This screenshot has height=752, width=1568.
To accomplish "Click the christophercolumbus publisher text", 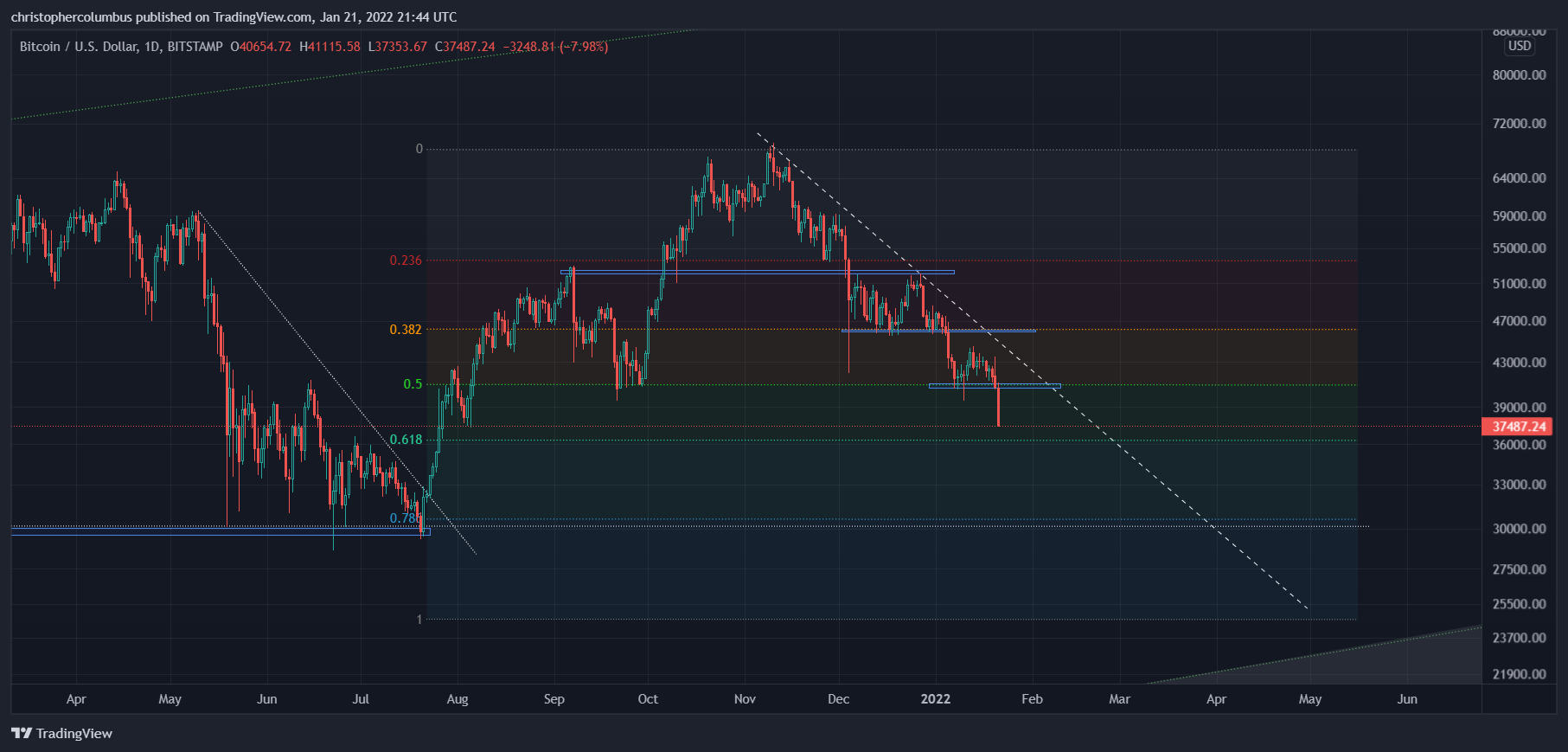I will [x=71, y=17].
